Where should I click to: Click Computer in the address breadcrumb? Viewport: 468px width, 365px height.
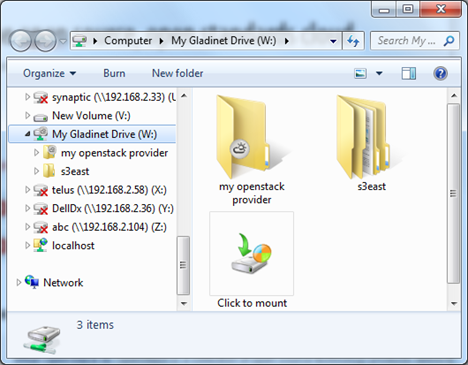click(128, 41)
